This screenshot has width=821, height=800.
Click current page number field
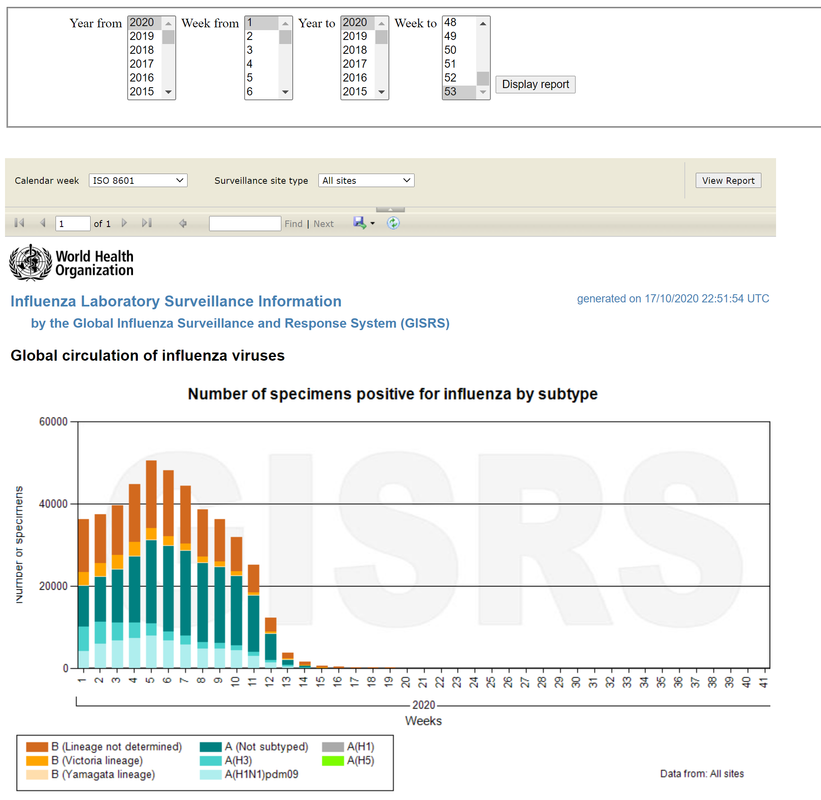click(72, 224)
